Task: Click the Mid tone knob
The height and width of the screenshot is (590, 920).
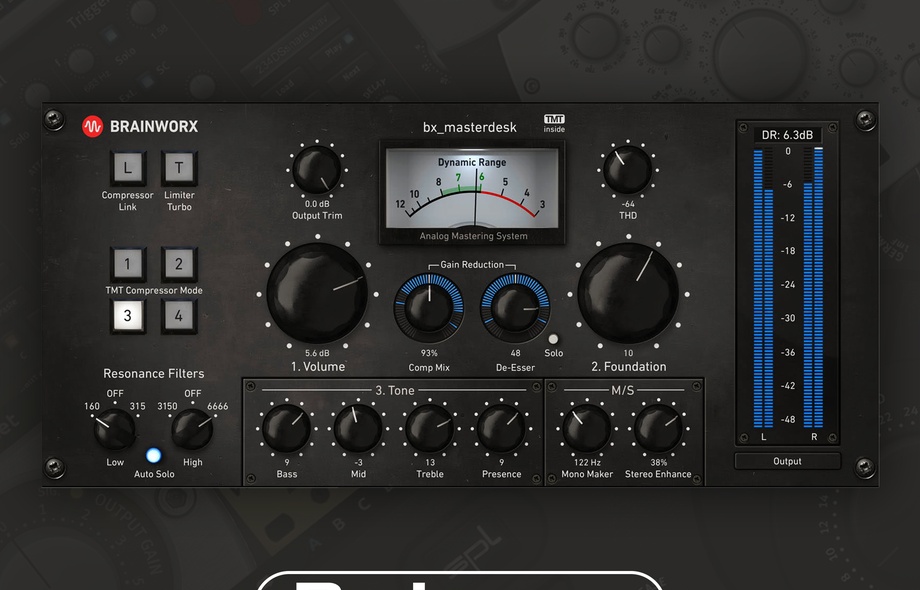Action: (x=358, y=428)
